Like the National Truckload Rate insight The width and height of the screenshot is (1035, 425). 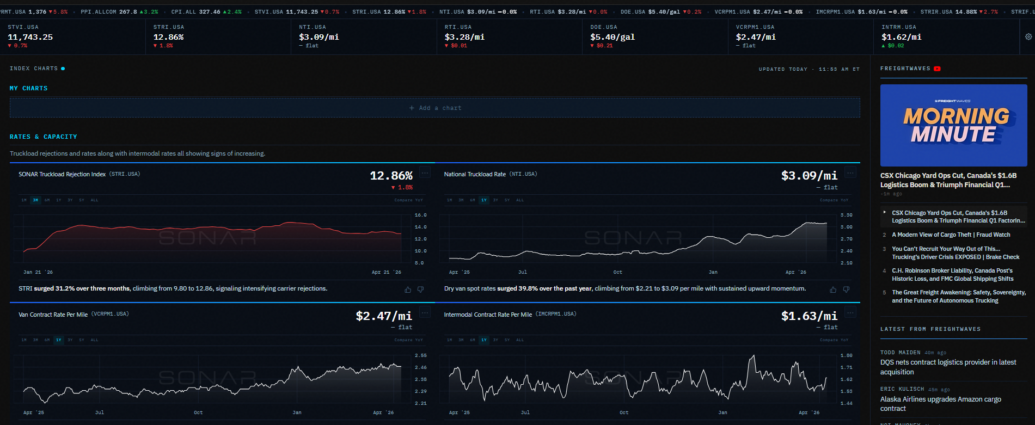coord(832,289)
